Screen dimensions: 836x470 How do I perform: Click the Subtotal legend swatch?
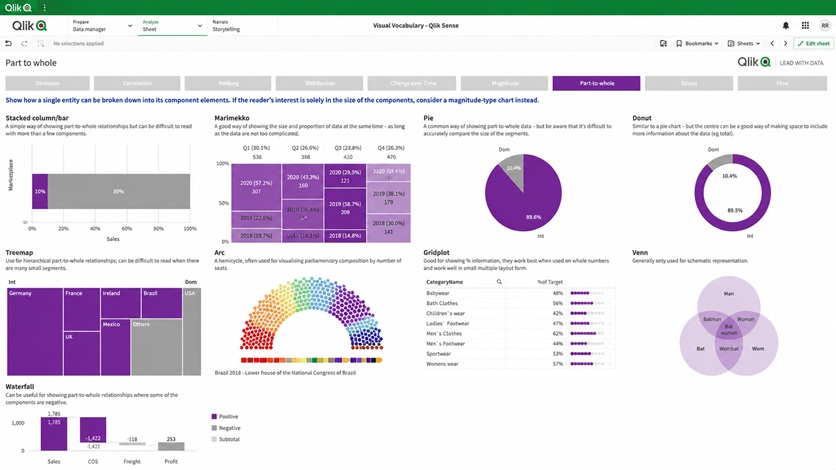click(214, 439)
